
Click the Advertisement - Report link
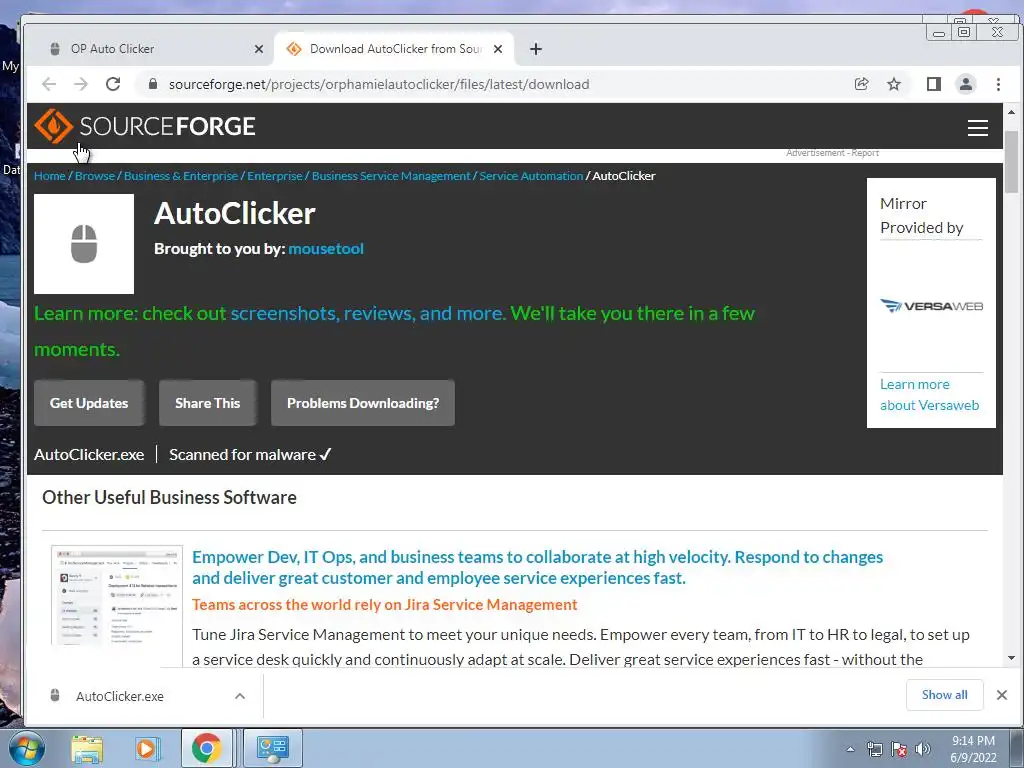coord(832,153)
